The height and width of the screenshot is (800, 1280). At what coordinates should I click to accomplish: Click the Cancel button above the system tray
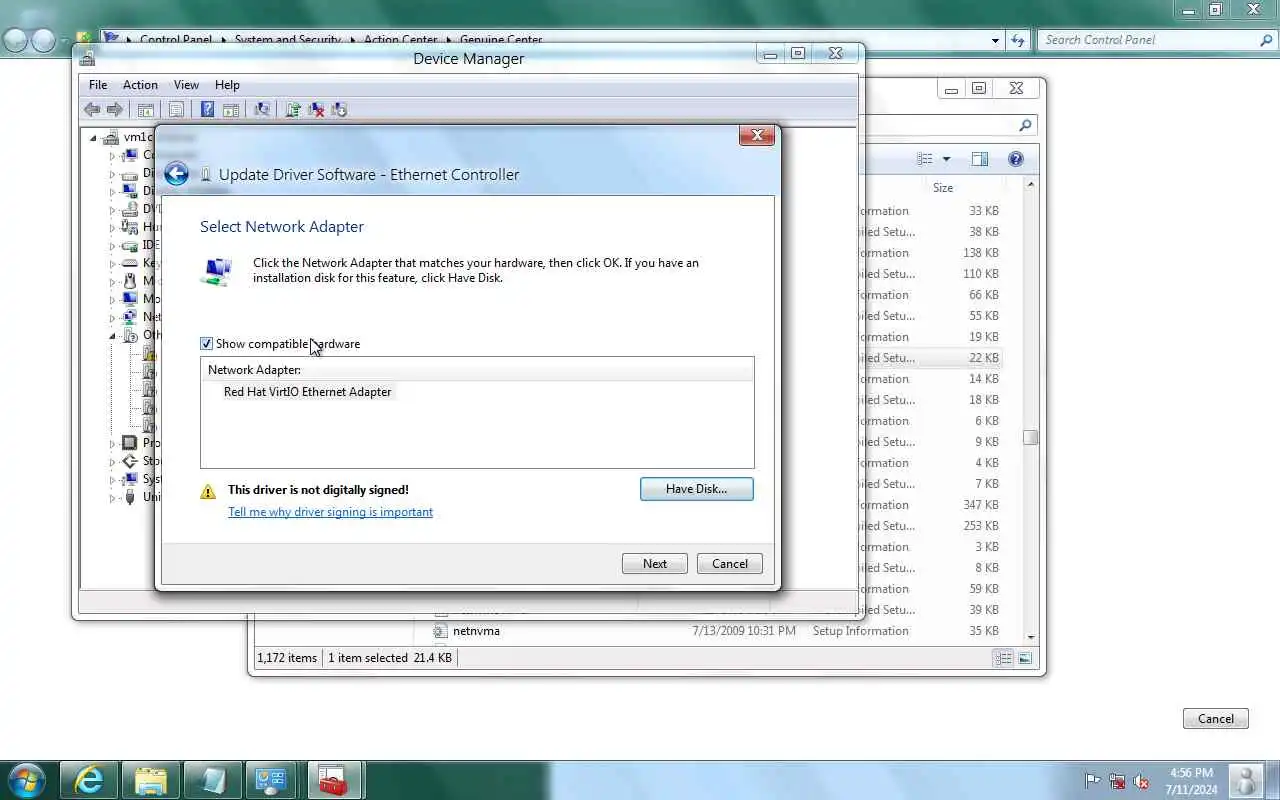[1216, 719]
